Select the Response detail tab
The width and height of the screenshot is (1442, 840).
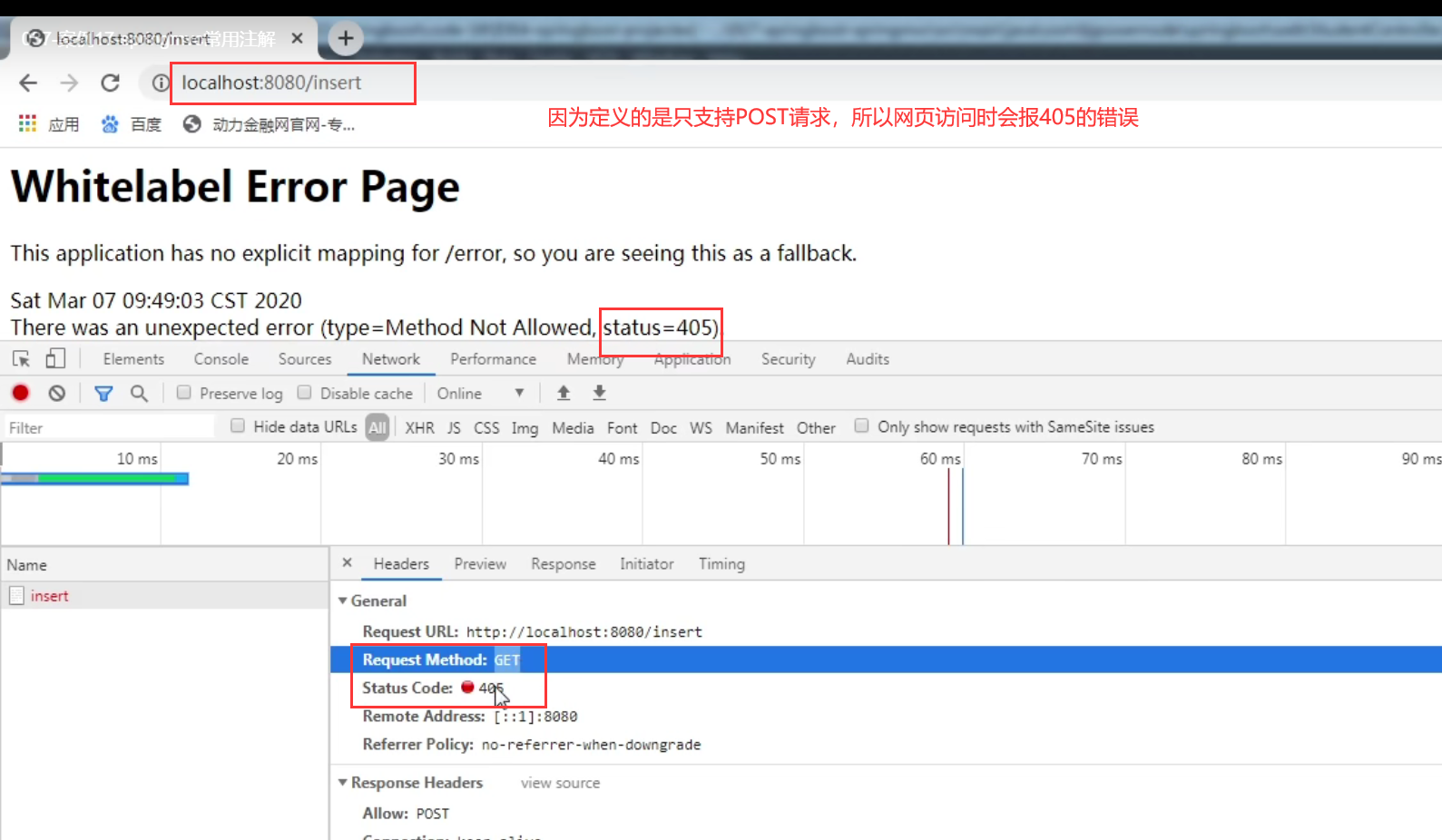564,564
